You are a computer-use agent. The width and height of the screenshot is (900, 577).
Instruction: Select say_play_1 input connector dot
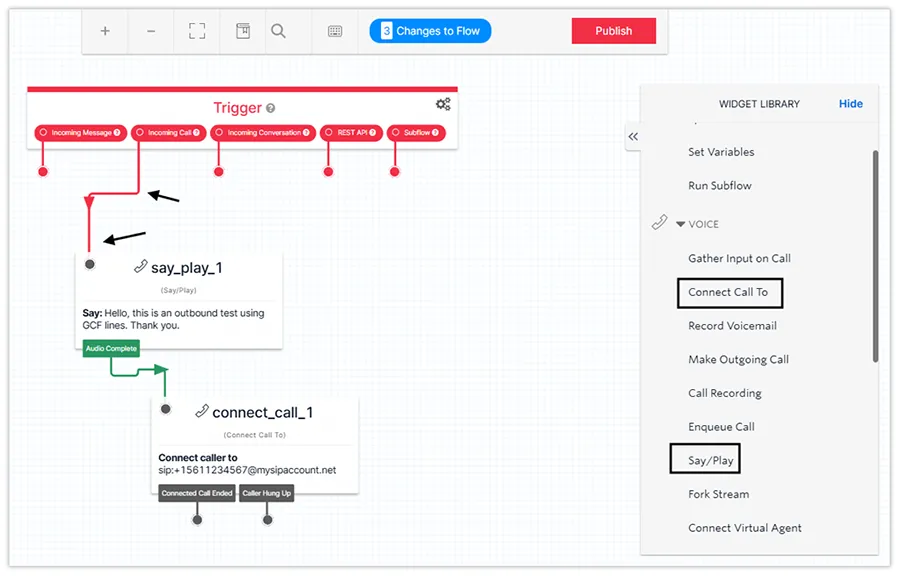point(90,265)
